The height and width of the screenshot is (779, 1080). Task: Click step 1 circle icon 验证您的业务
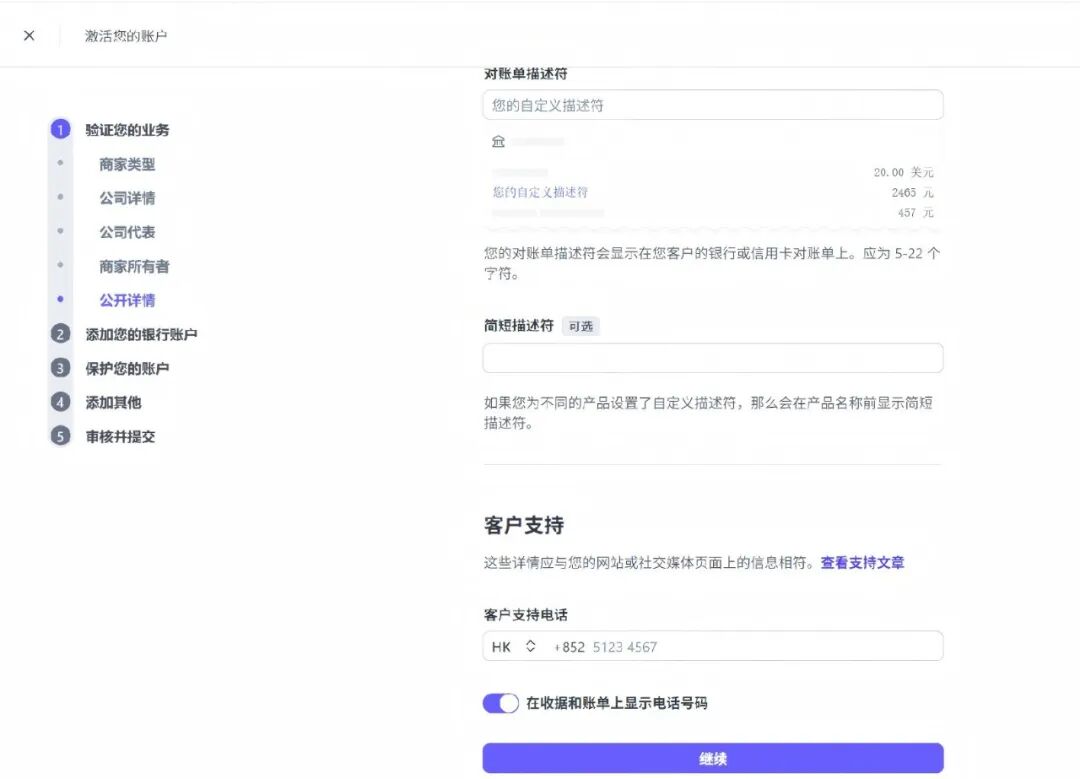point(61,129)
